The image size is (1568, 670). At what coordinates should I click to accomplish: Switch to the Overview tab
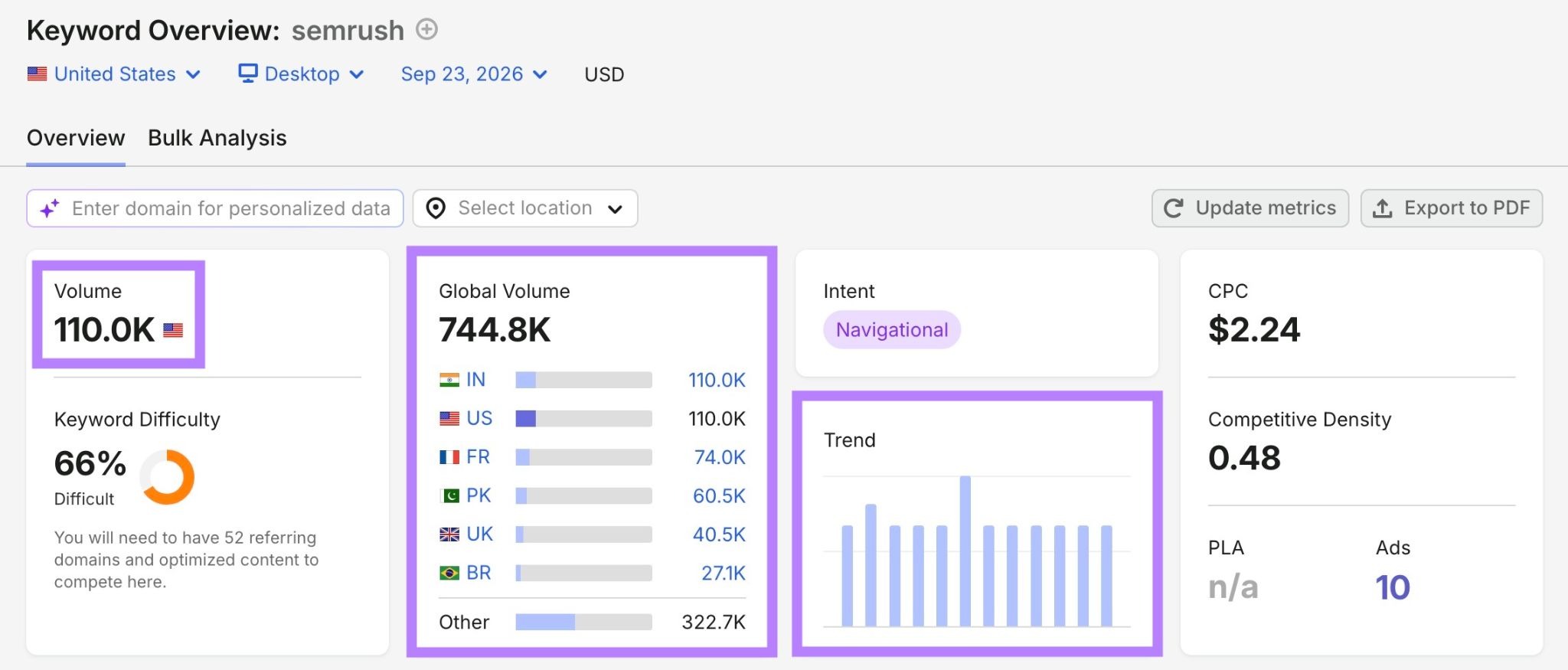point(76,138)
